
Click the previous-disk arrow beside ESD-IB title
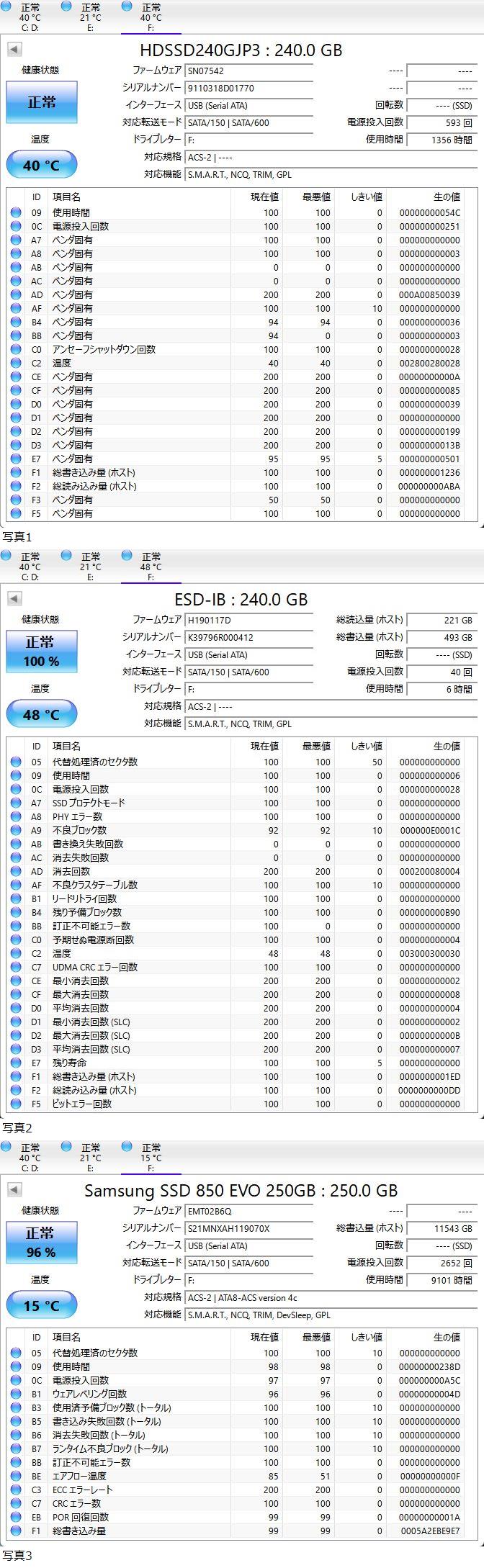pyautogui.click(x=14, y=599)
